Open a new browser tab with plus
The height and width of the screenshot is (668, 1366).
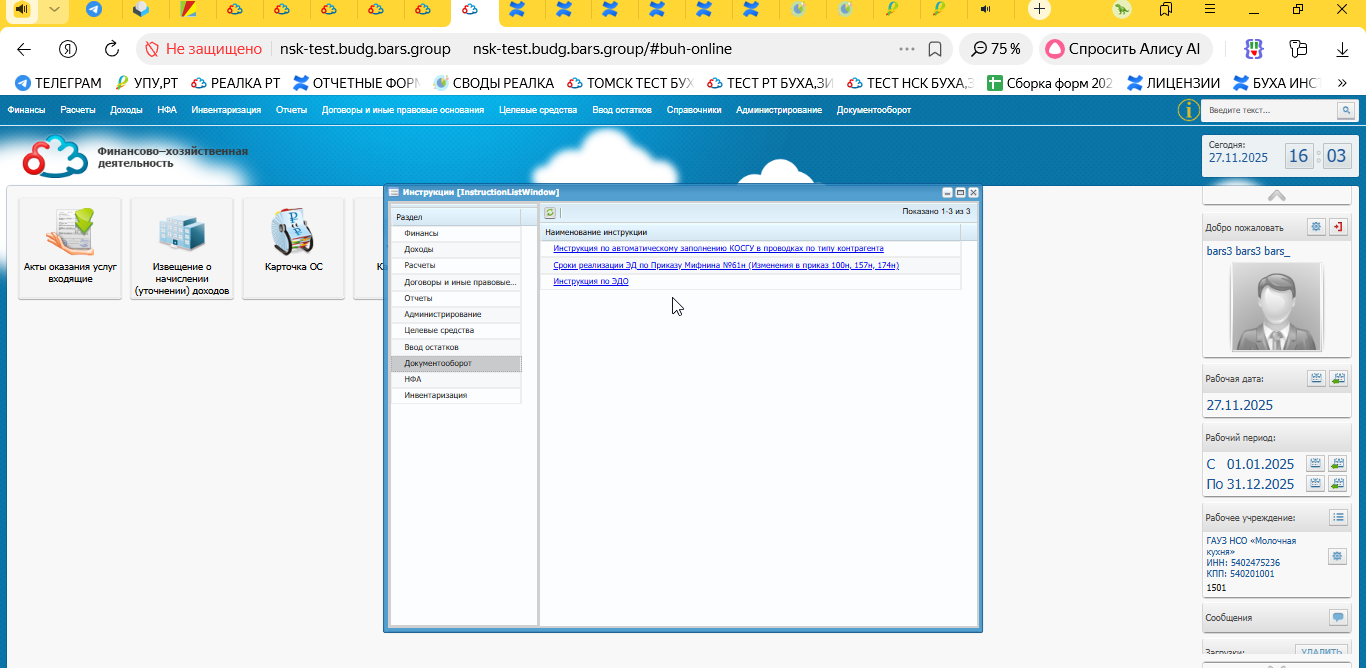coord(1040,9)
